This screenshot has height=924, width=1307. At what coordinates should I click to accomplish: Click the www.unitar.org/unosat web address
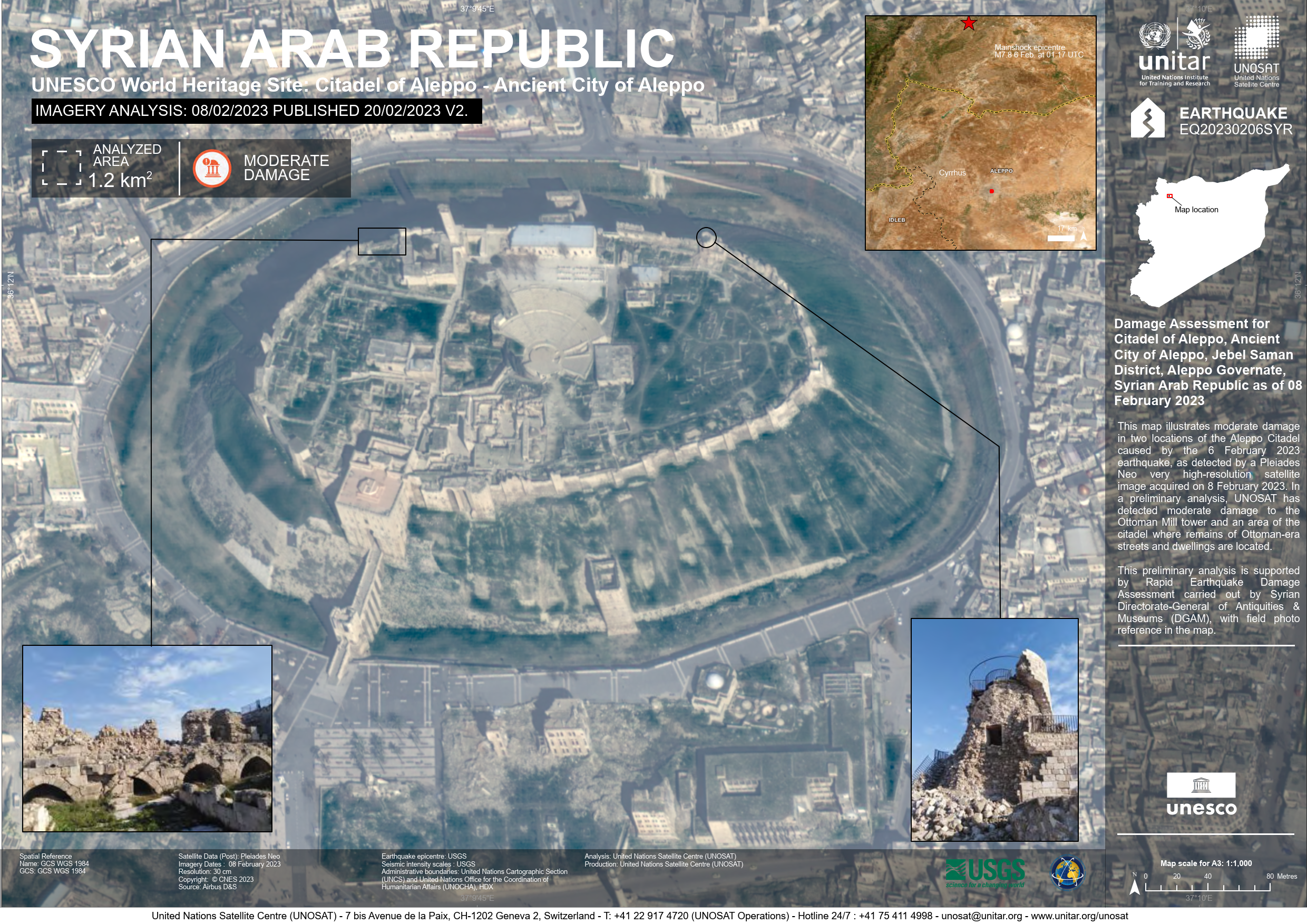(x=1079, y=916)
